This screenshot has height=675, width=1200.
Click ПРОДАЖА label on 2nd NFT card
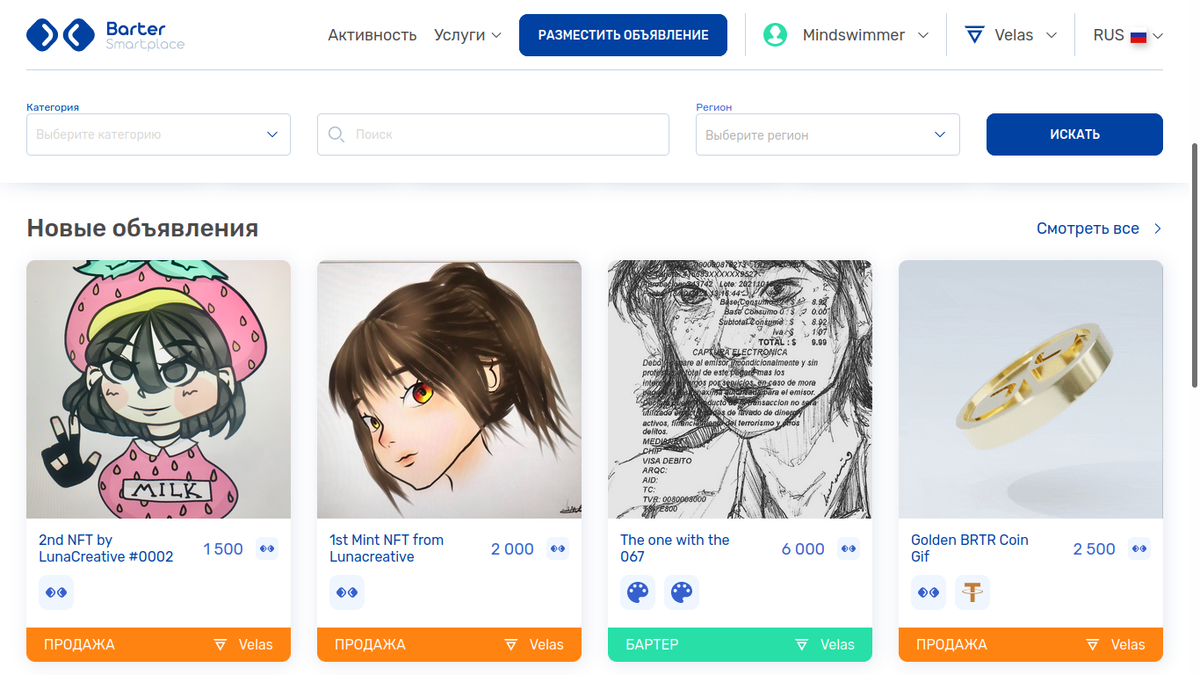coord(80,645)
